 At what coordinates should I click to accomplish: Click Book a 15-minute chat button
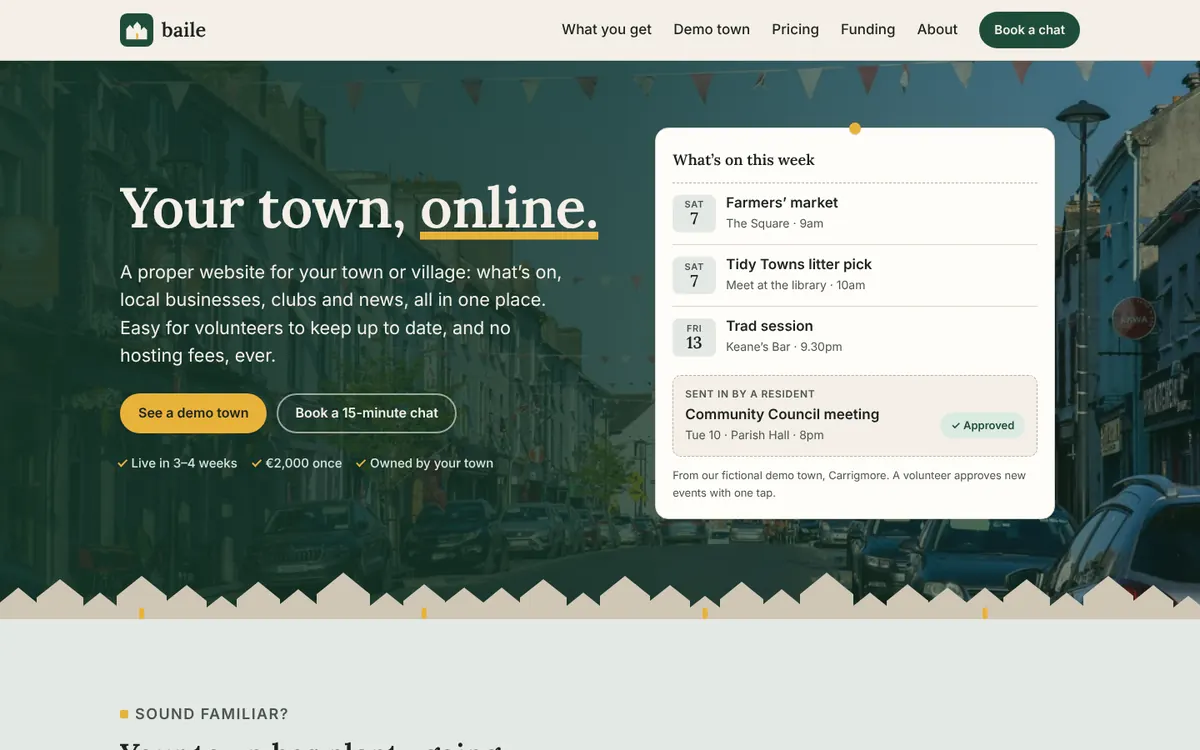[x=367, y=413]
